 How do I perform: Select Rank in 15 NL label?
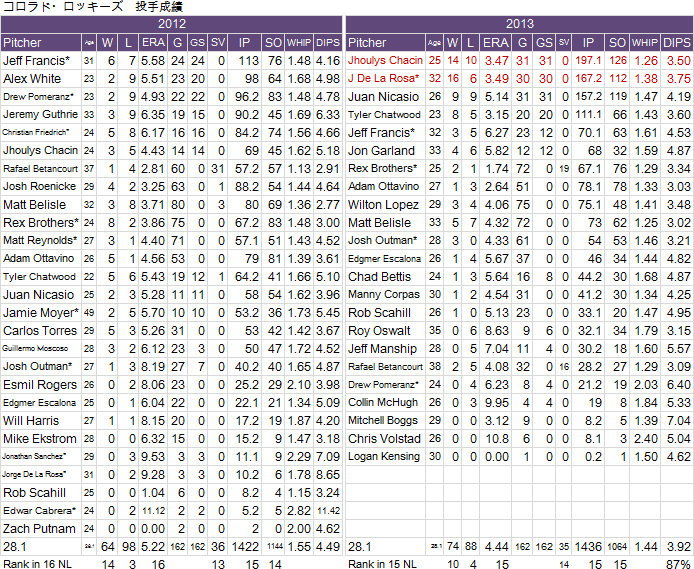[x=382, y=564]
